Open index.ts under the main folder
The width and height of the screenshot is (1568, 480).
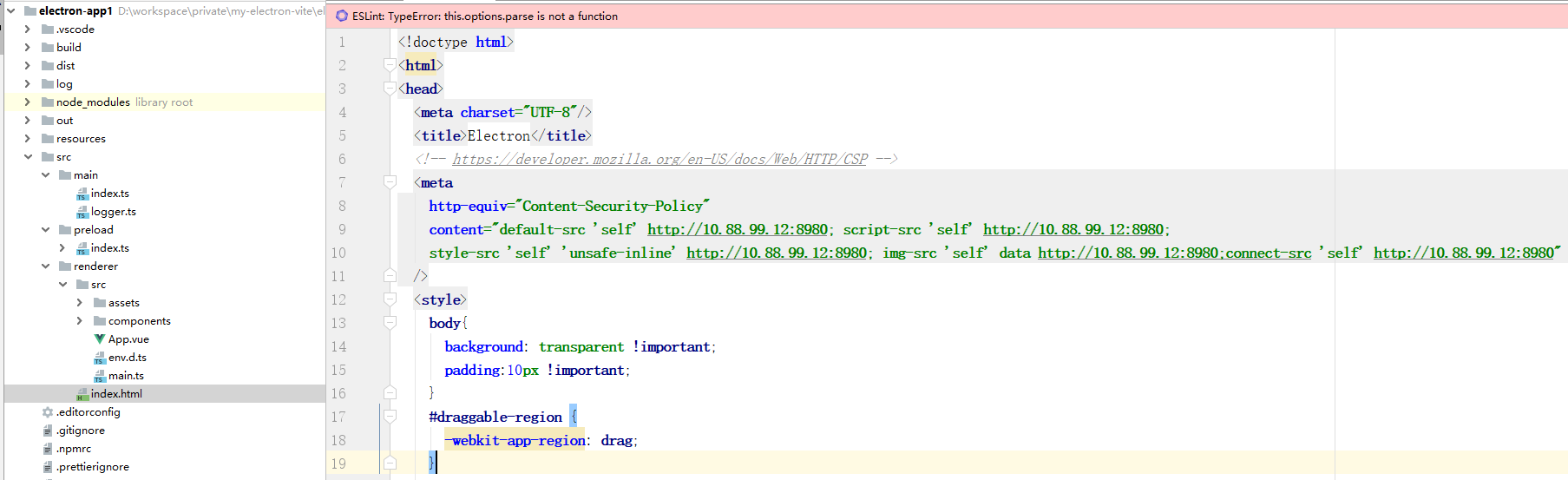pyautogui.click(x=110, y=194)
